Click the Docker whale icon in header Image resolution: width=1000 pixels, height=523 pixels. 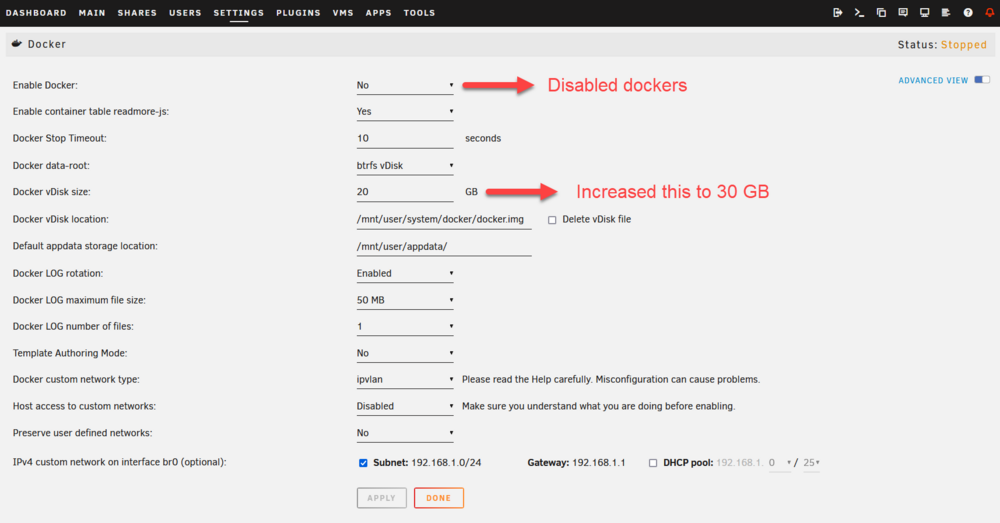[17, 44]
